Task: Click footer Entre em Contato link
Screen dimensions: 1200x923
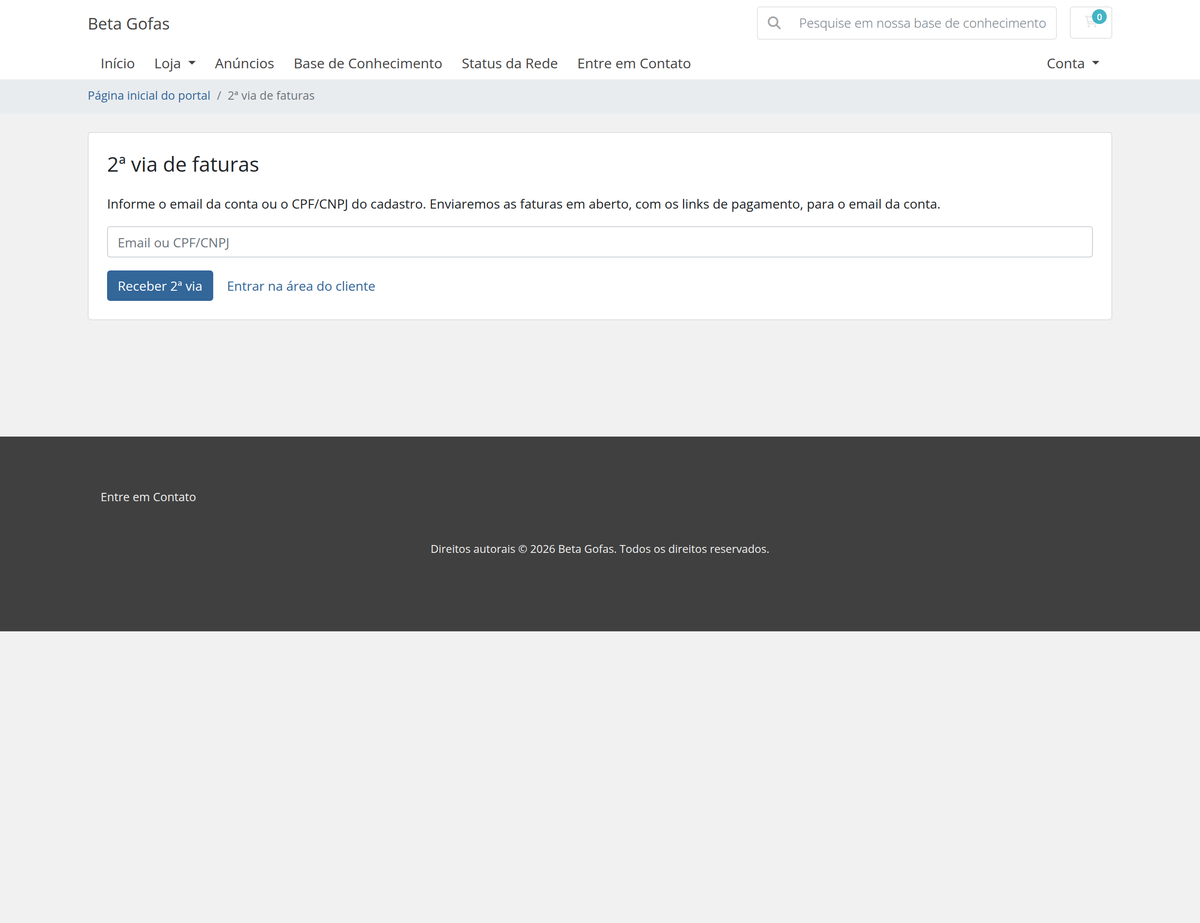Action: click(x=148, y=497)
